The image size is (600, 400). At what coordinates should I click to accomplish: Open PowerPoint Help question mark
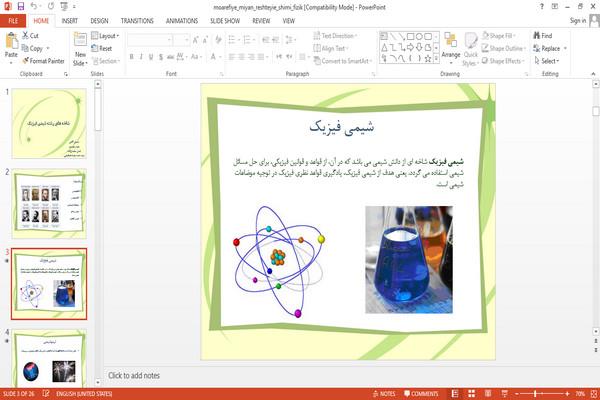click(x=541, y=7)
